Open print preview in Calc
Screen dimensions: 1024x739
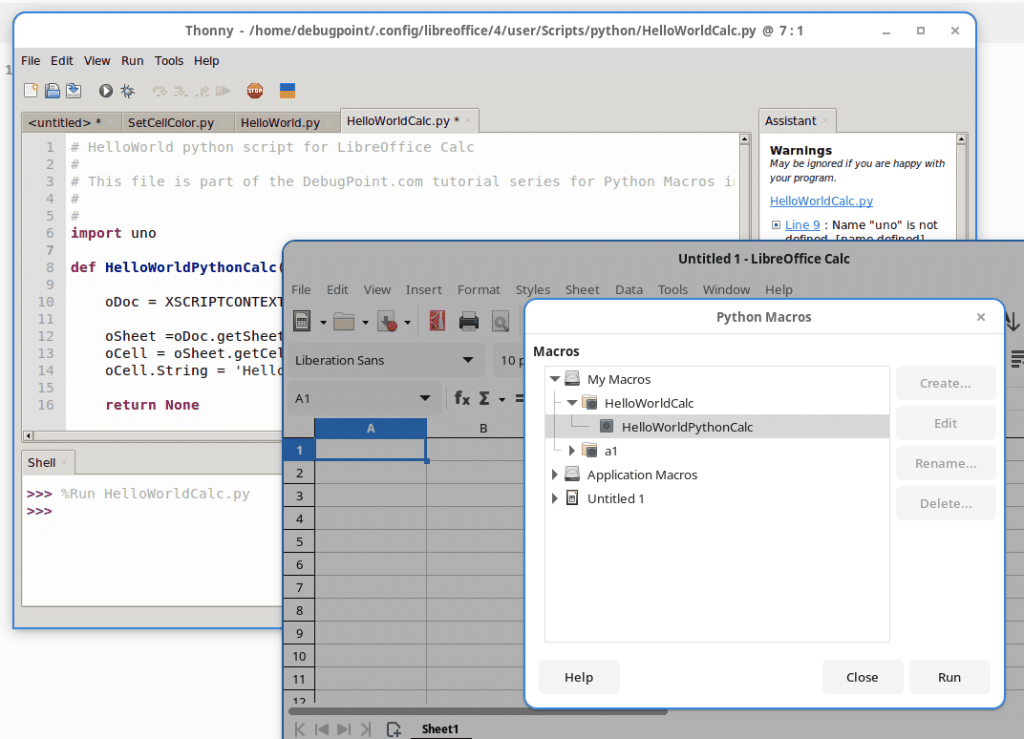coord(498,321)
